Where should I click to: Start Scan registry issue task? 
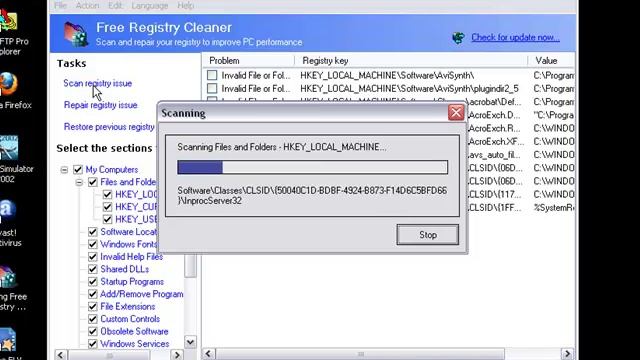pos(98,83)
